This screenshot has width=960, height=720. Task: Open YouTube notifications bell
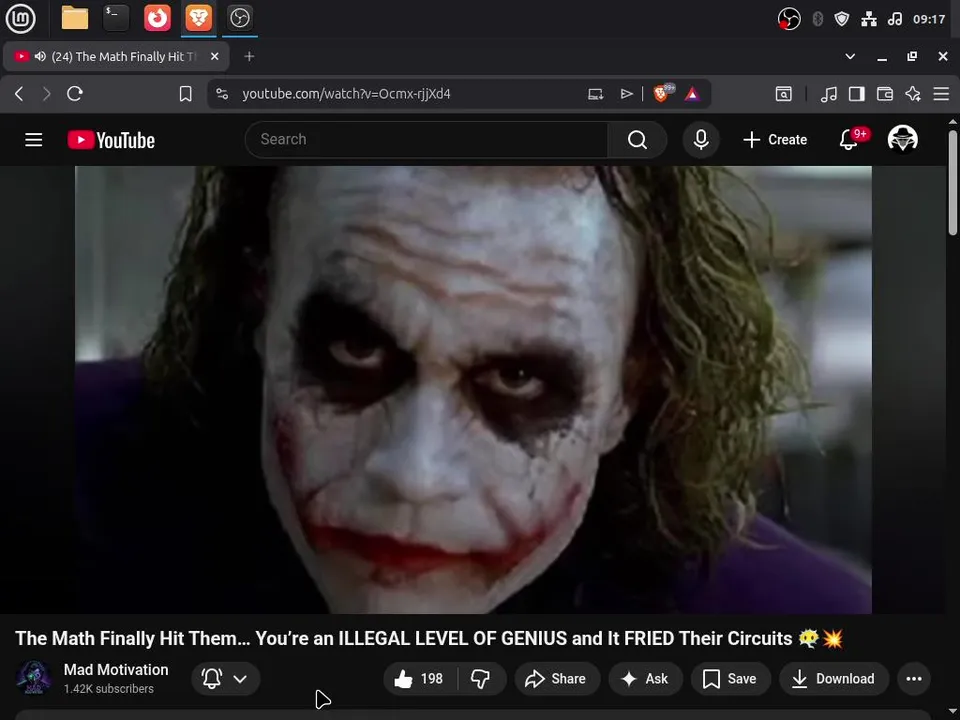[x=850, y=140]
